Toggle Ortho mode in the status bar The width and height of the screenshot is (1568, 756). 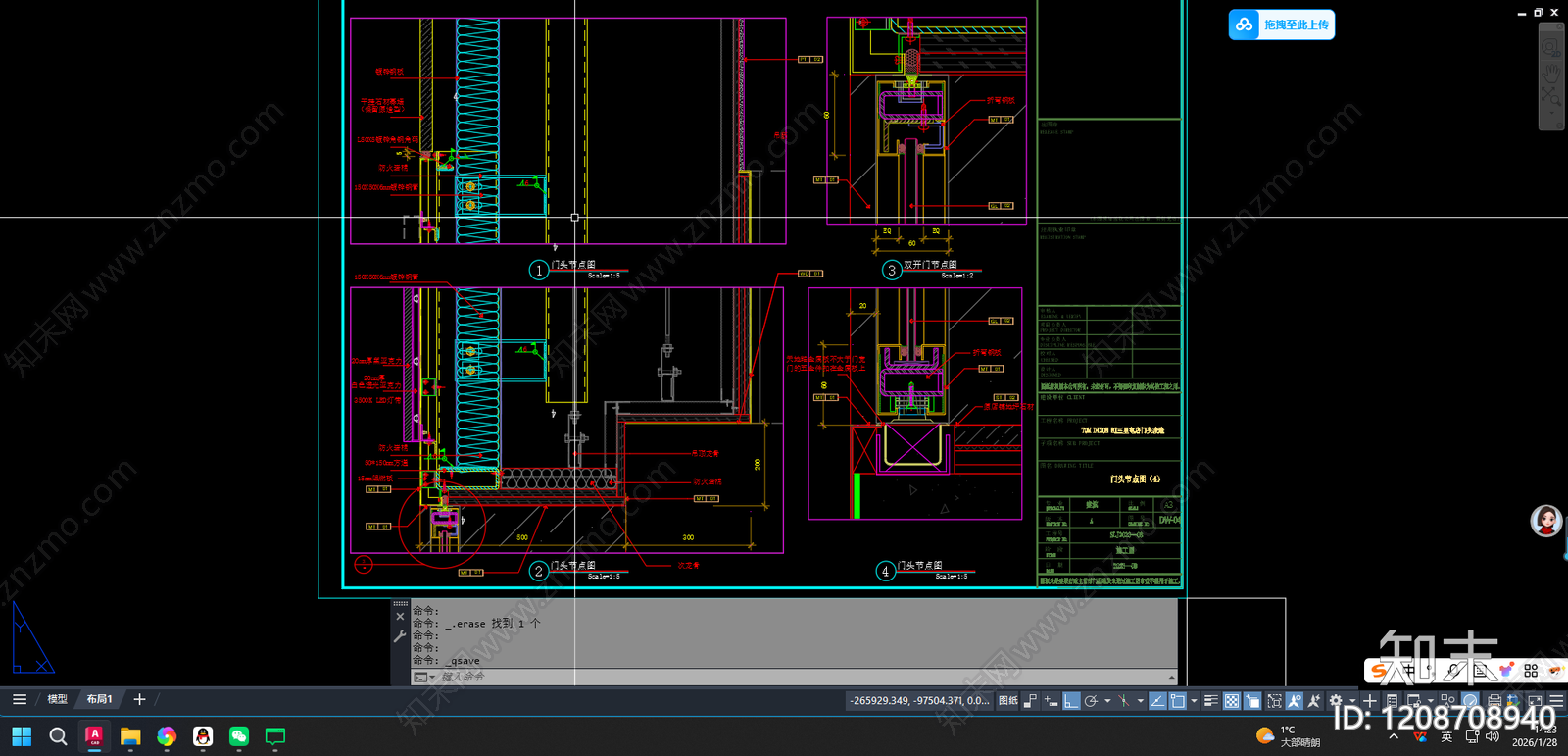[x=1071, y=701]
